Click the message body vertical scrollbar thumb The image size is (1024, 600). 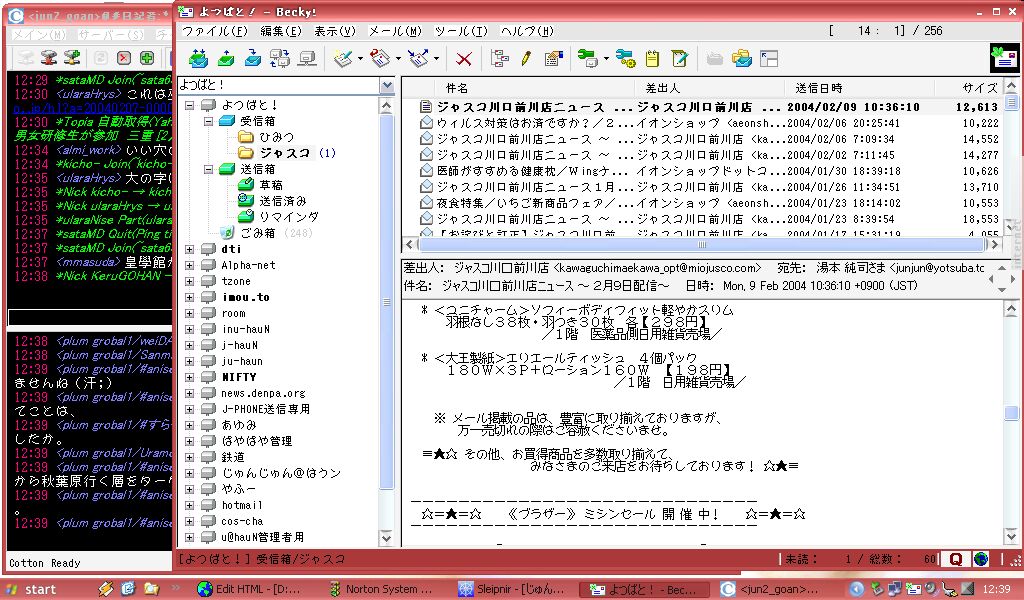[x=1012, y=413]
